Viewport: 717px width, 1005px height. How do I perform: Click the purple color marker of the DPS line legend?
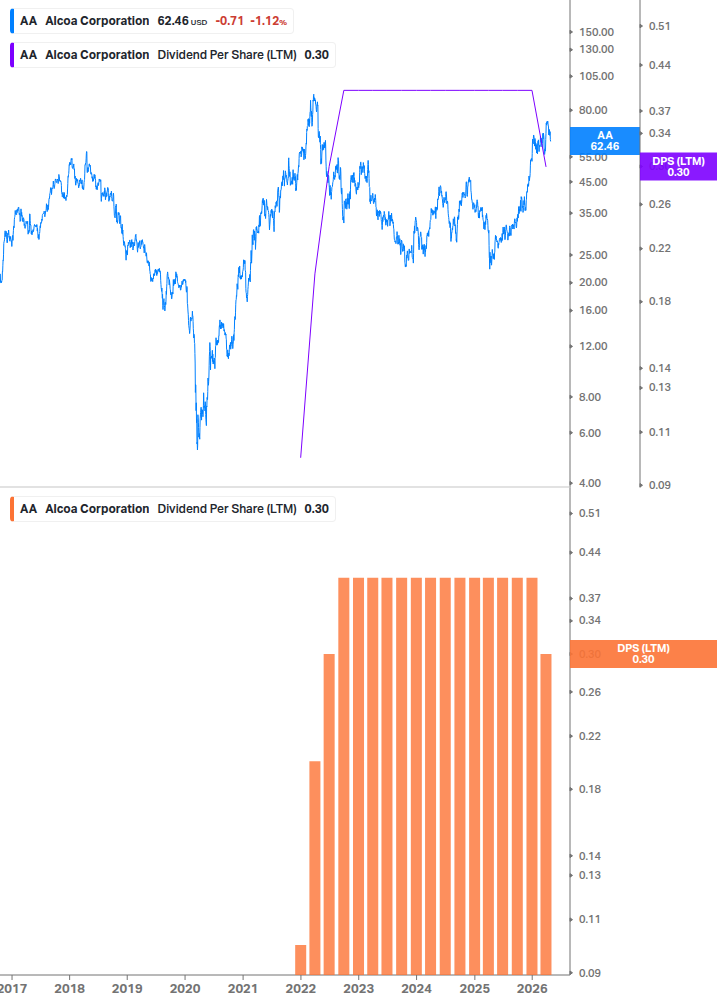(12, 55)
